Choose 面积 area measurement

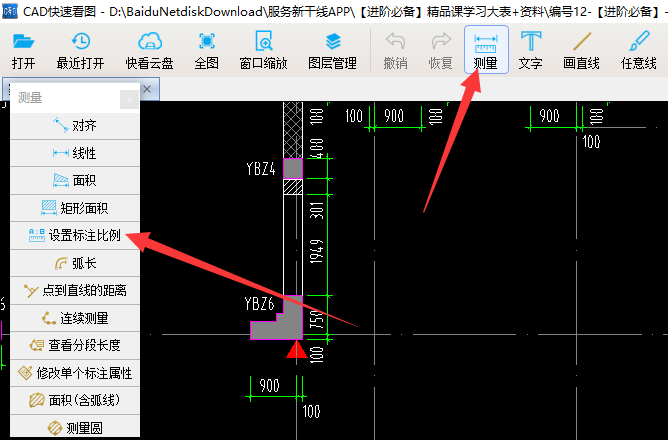(75, 181)
